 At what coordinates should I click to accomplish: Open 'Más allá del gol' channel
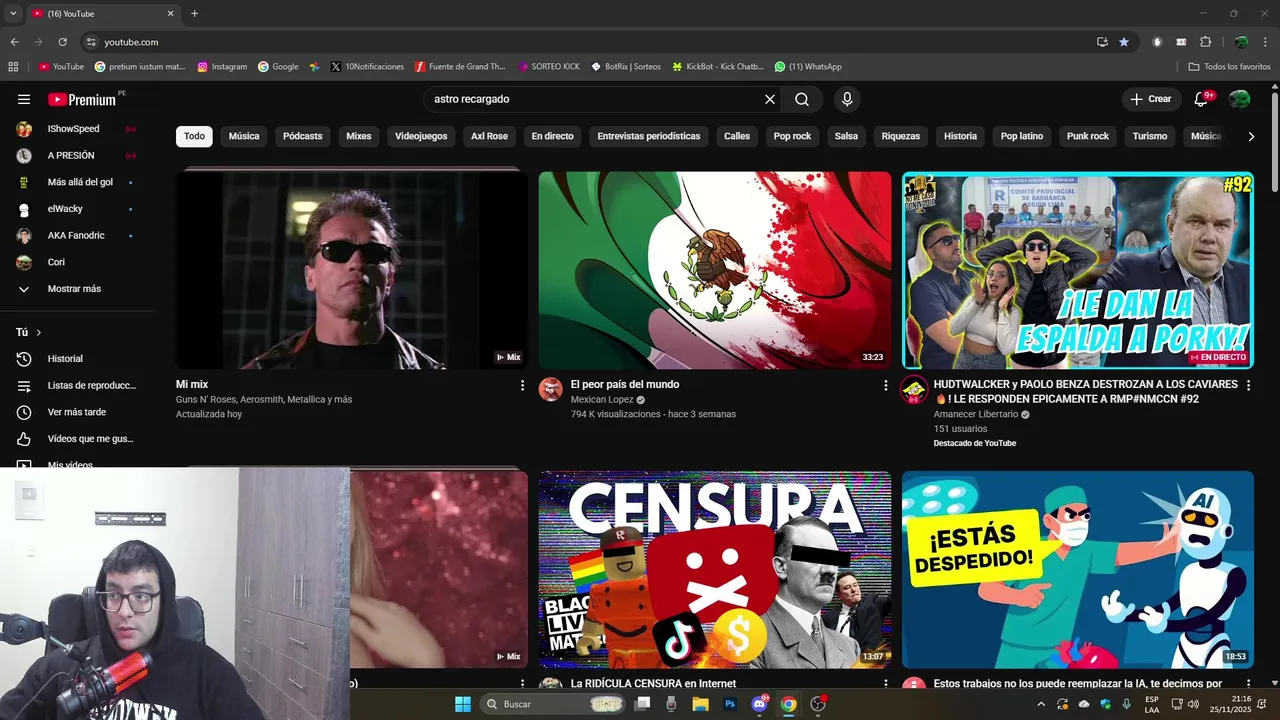tap(74, 182)
